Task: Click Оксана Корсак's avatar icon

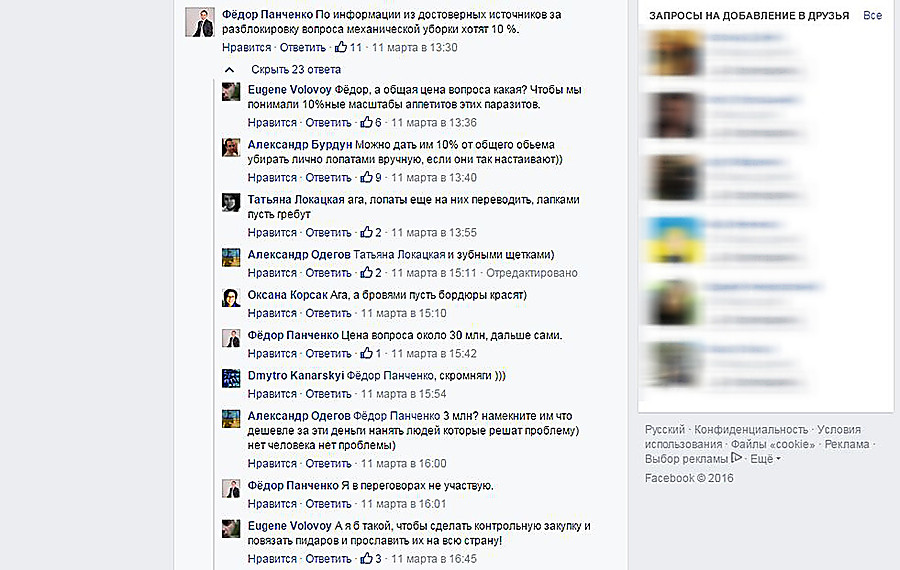Action: click(x=231, y=297)
